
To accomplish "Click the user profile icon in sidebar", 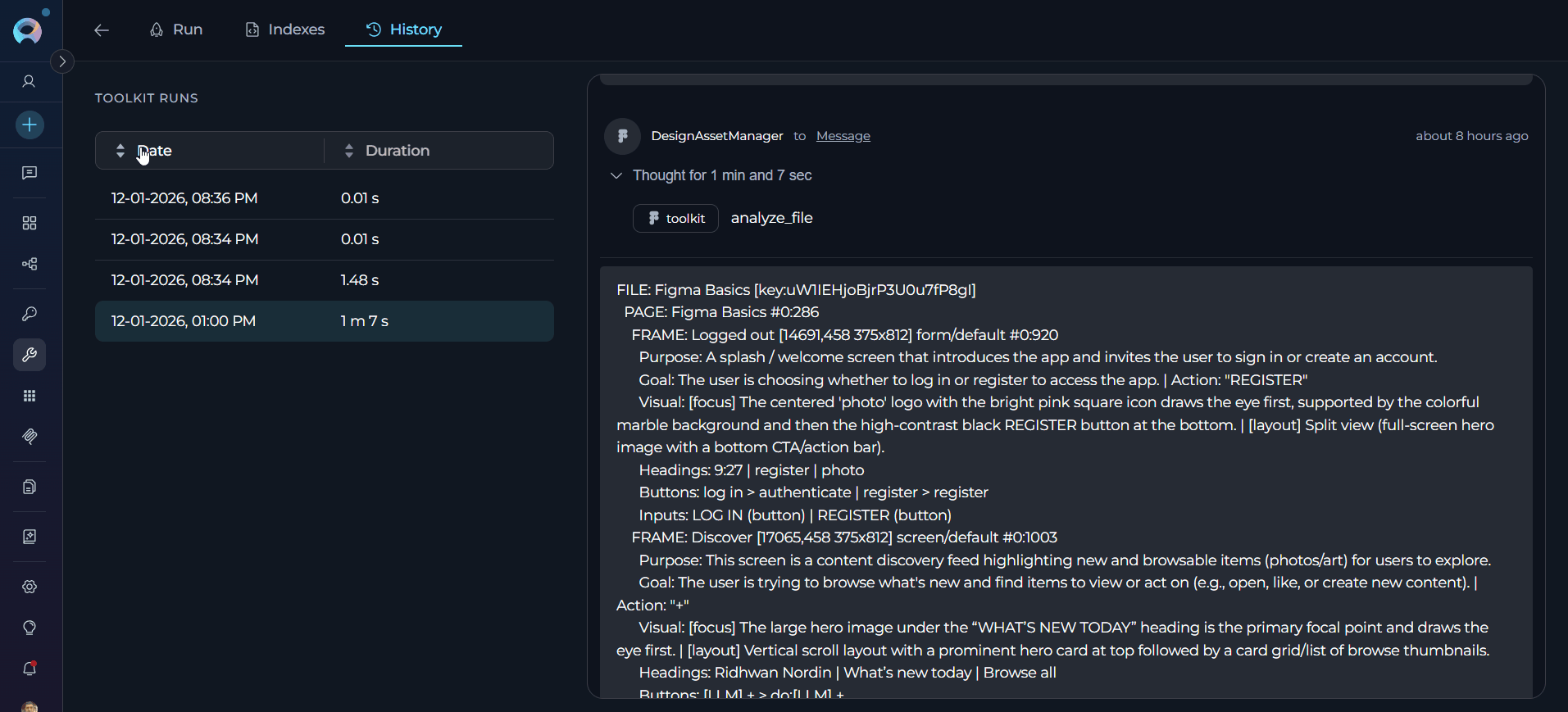I will (x=29, y=81).
